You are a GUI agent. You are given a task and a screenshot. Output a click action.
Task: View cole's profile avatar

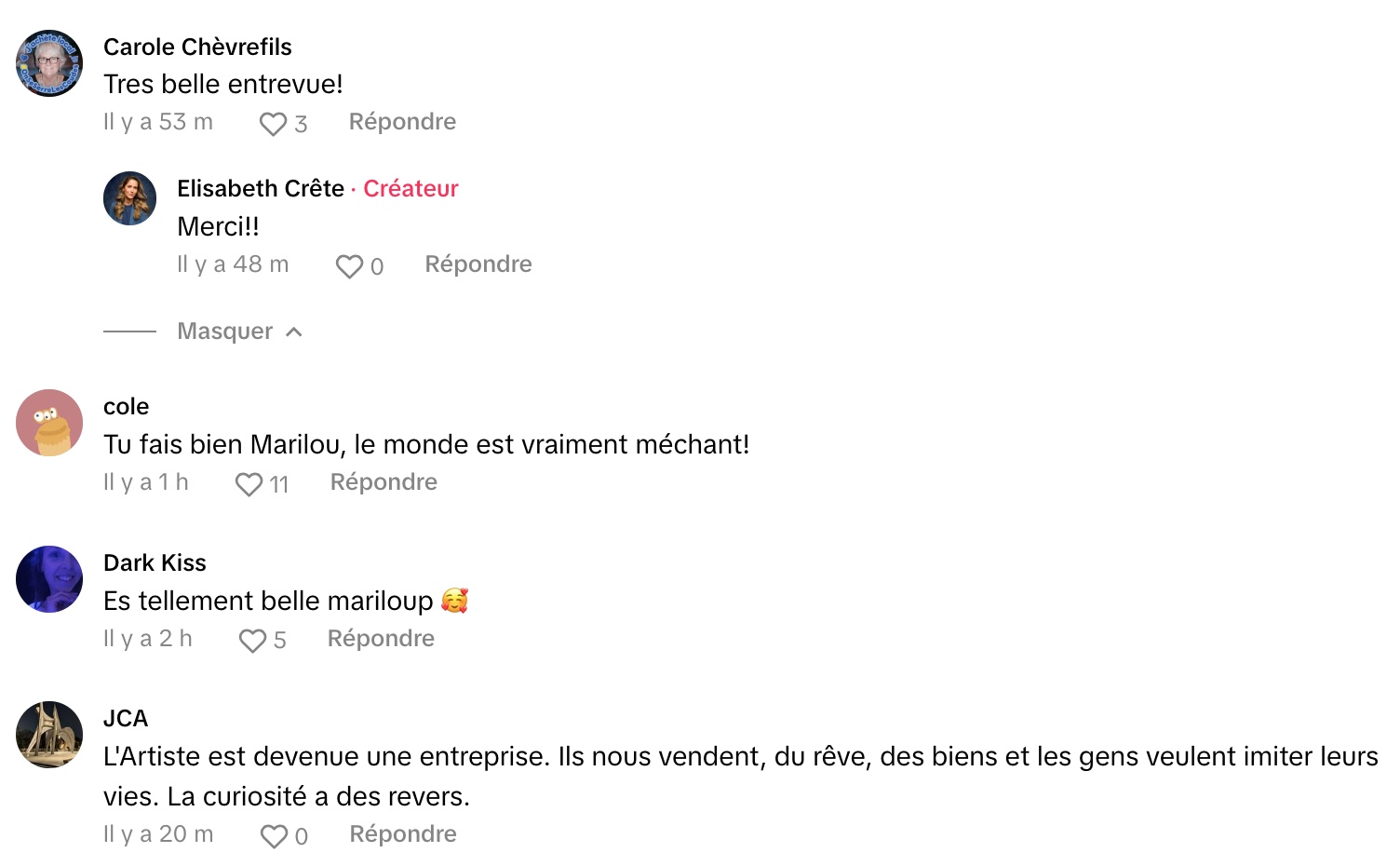[x=49, y=423]
